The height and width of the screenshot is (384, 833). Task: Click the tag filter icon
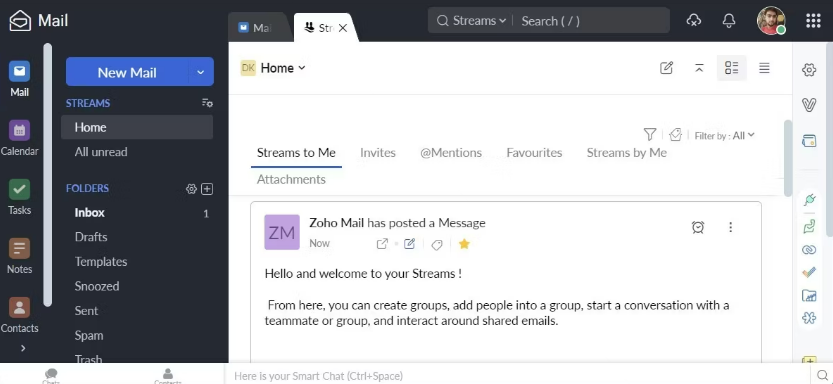click(675, 135)
